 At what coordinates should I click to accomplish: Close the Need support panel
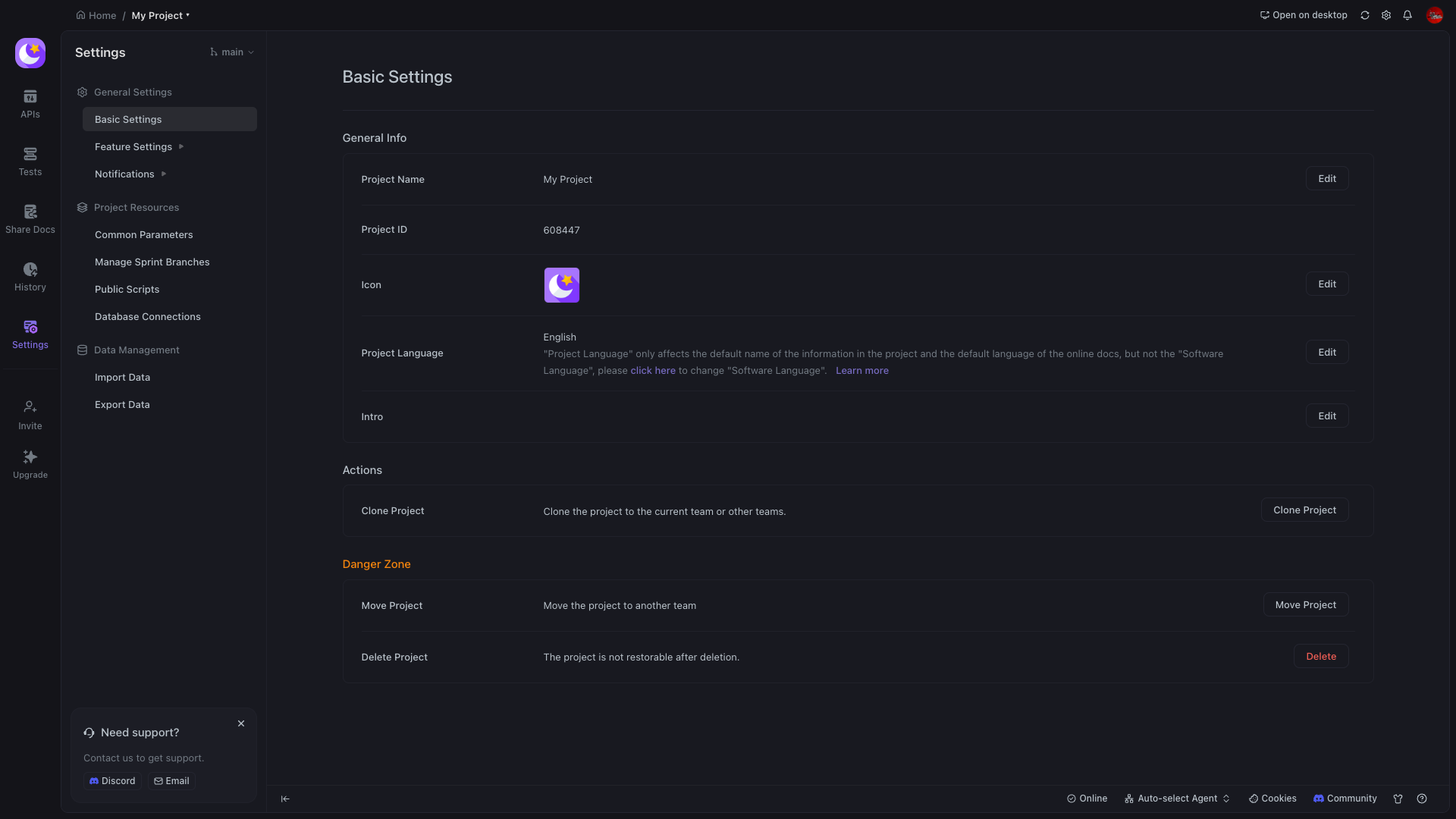(x=241, y=723)
